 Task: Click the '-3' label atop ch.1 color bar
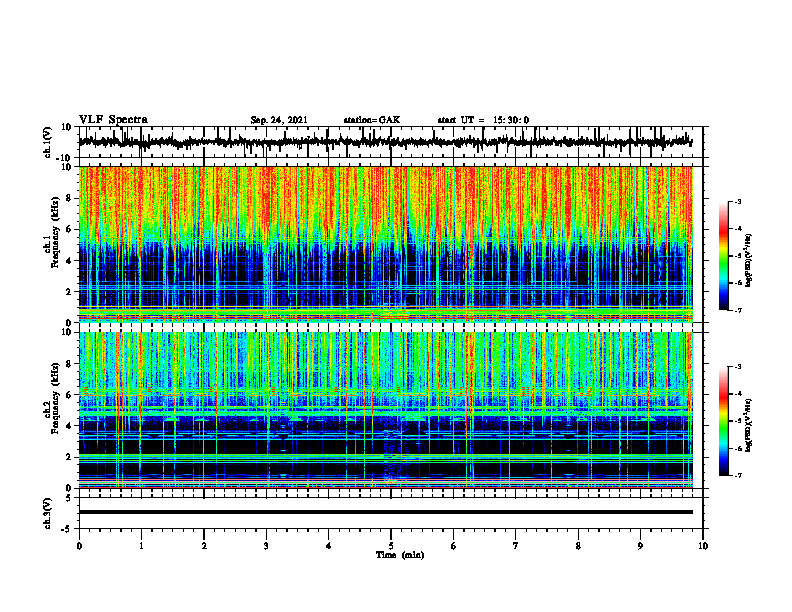click(x=738, y=201)
